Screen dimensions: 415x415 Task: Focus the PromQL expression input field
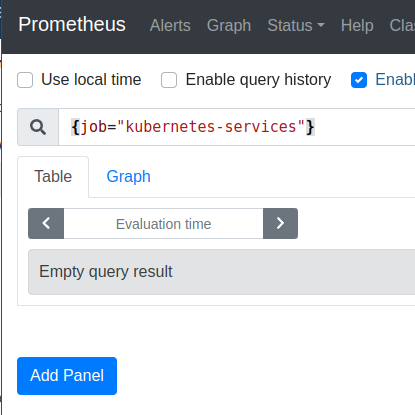click(237, 127)
